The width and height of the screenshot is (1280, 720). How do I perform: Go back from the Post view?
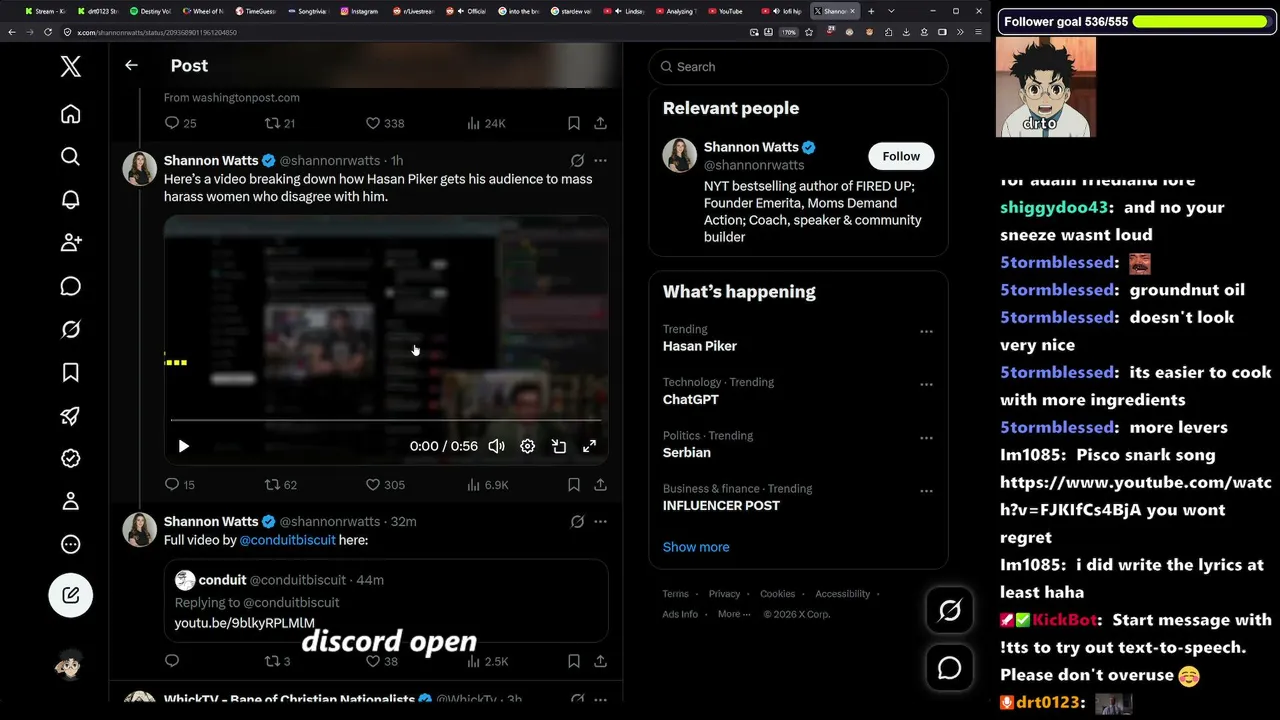point(131,65)
